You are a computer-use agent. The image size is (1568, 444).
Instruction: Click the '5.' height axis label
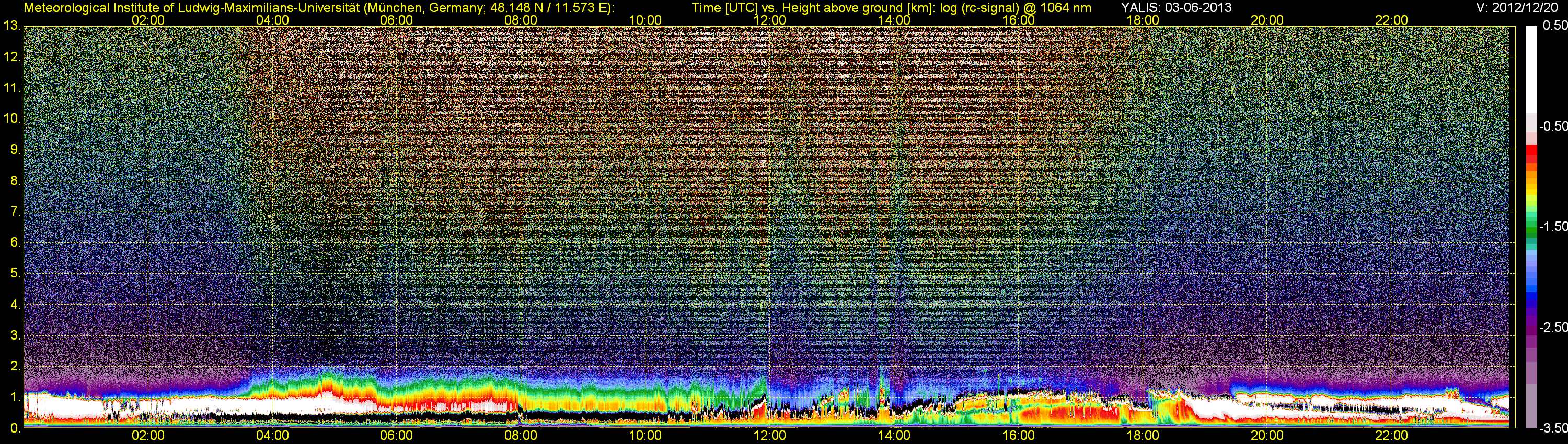[x=15, y=274]
